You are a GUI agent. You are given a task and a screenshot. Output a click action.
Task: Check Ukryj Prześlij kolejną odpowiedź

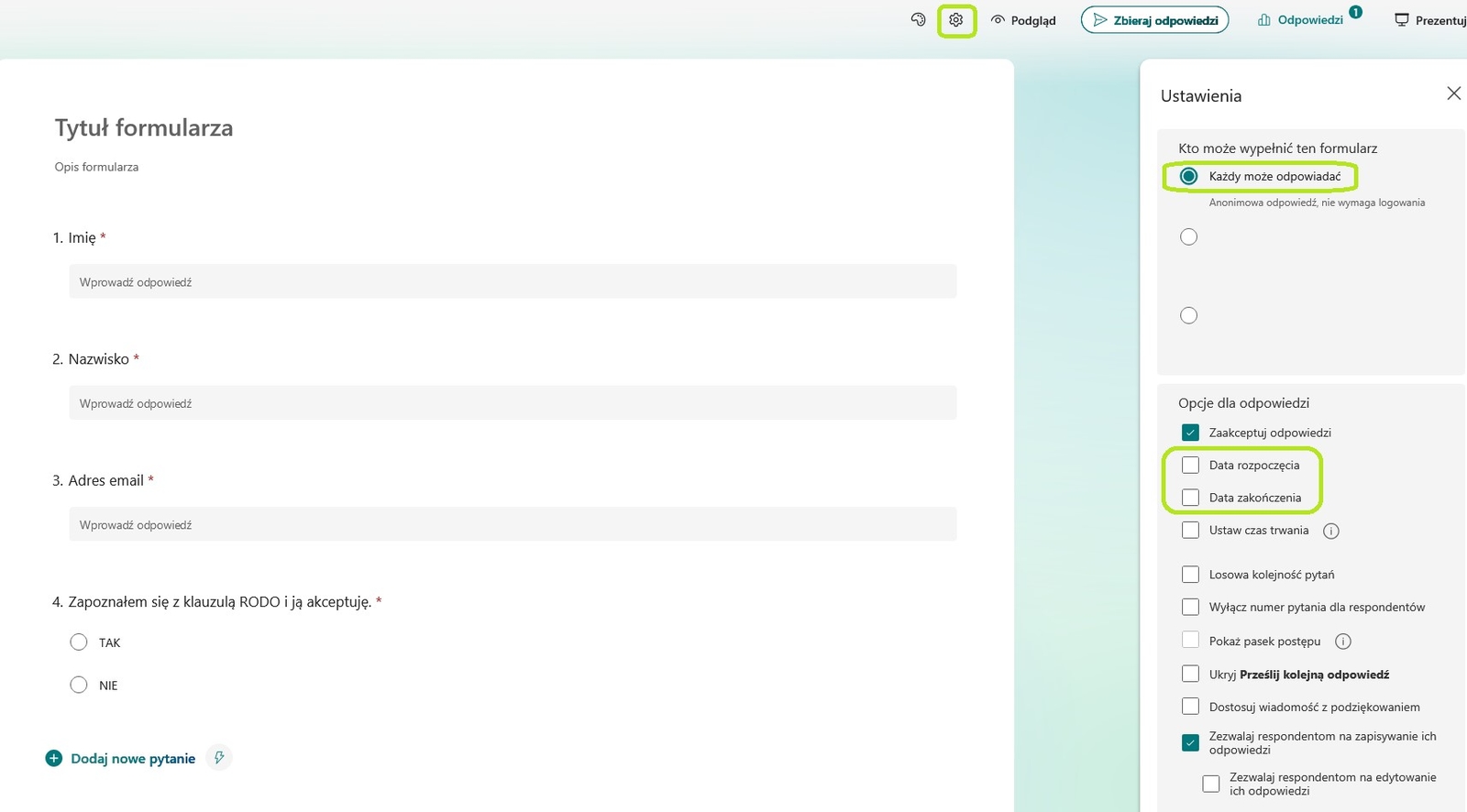click(x=1190, y=674)
